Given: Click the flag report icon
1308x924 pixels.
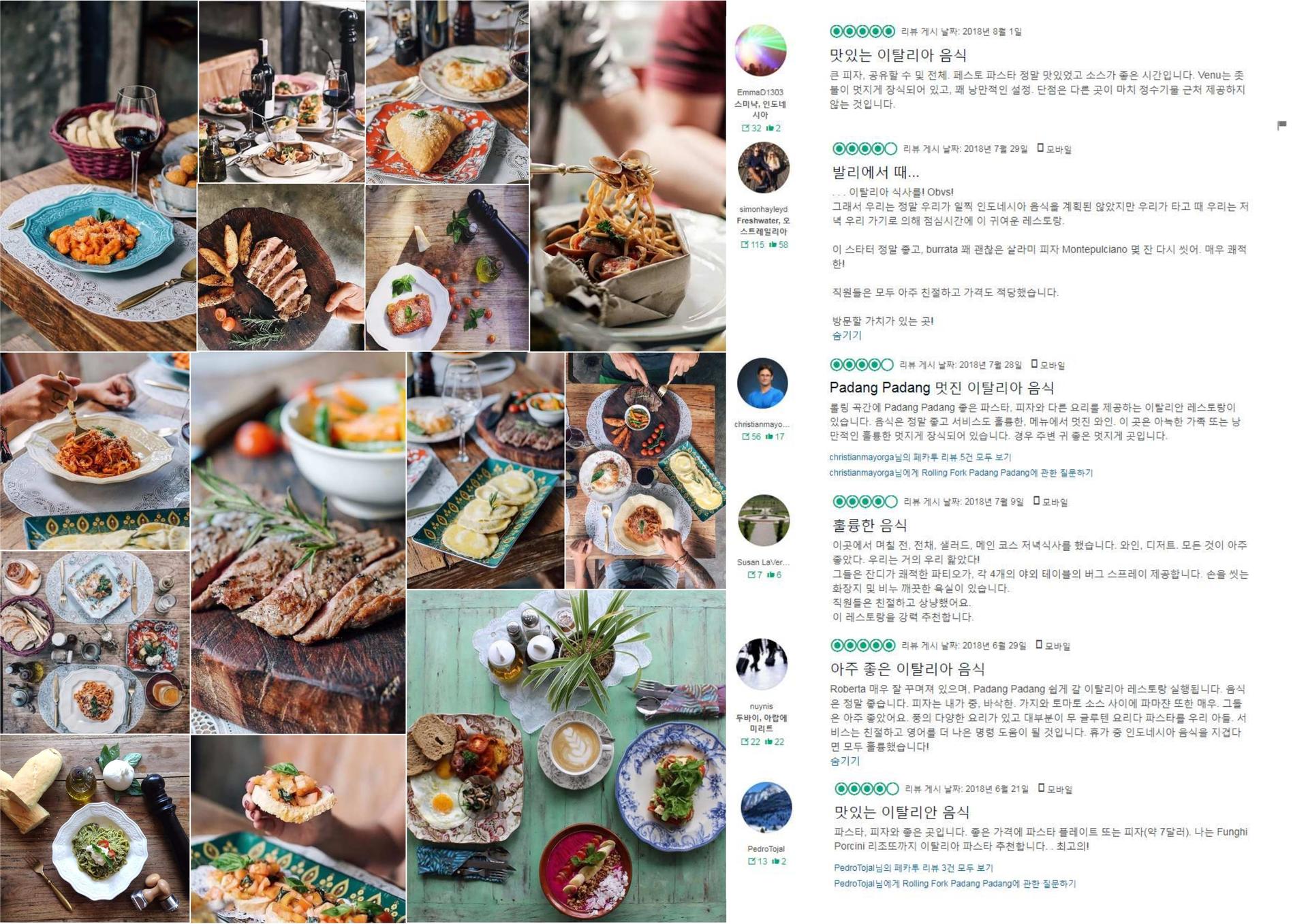Looking at the screenshot, I should (x=1281, y=125).
